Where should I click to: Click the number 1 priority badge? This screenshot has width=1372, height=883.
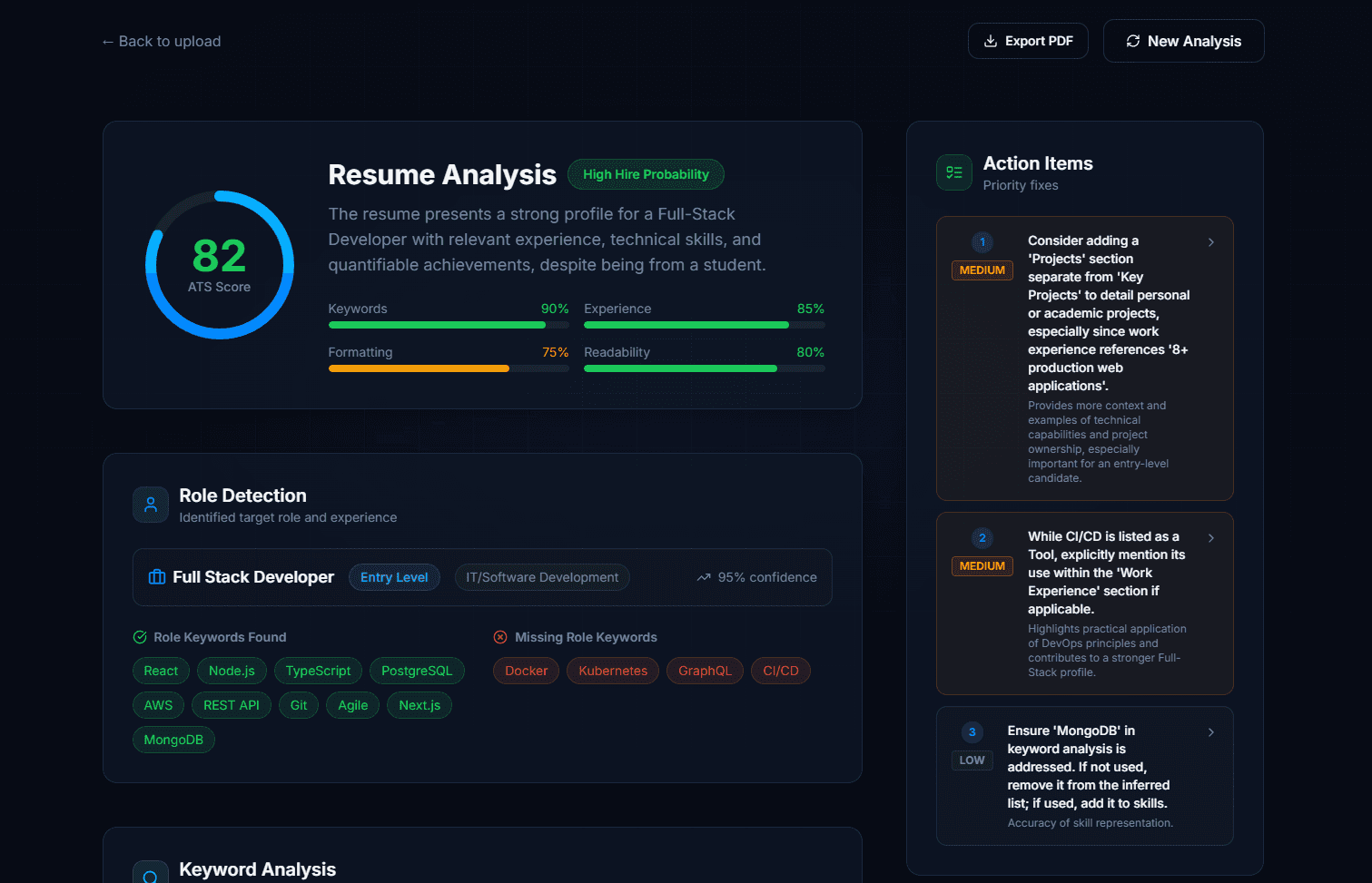(982, 242)
